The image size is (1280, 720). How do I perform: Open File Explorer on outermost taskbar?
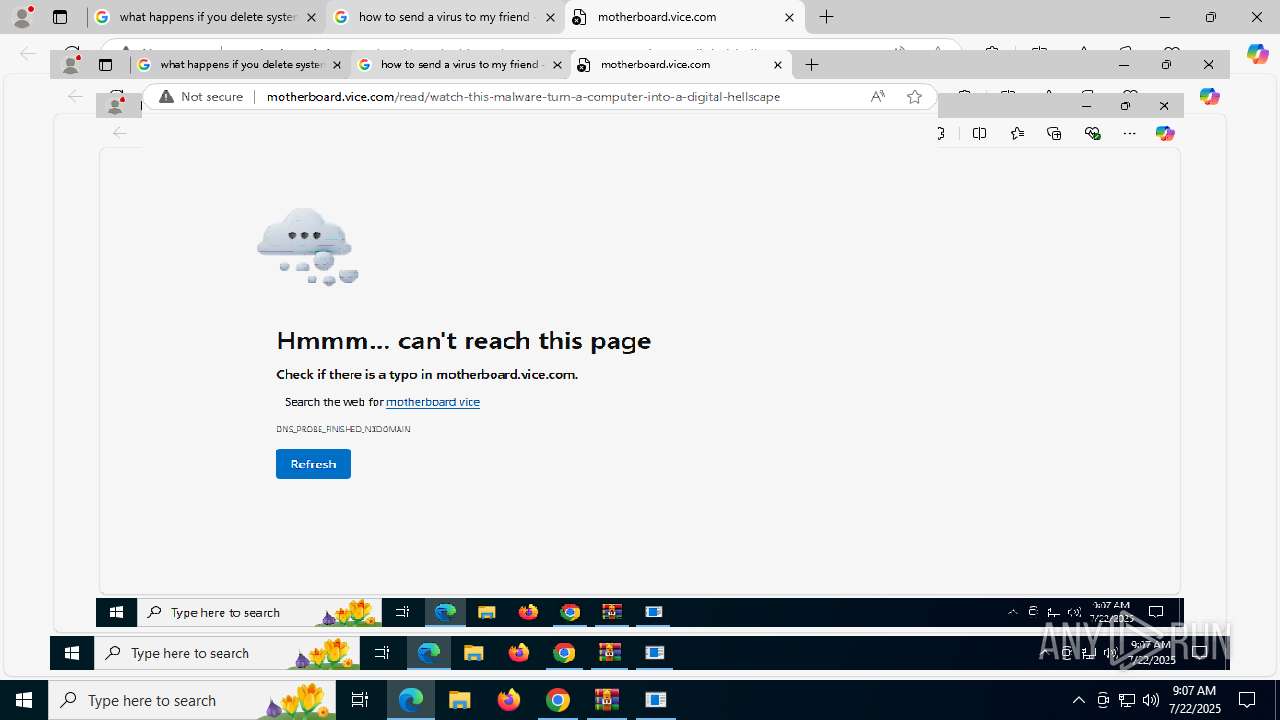point(460,700)
